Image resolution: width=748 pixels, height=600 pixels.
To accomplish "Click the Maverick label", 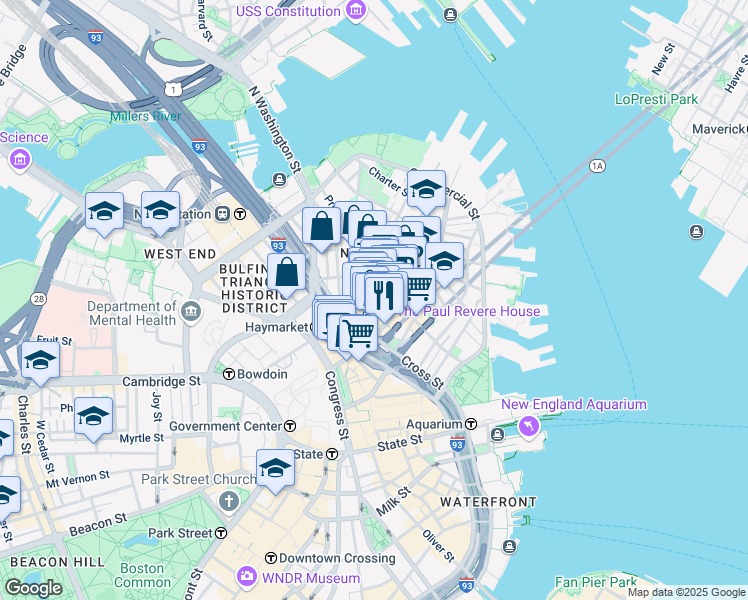I will coord(719,129).
